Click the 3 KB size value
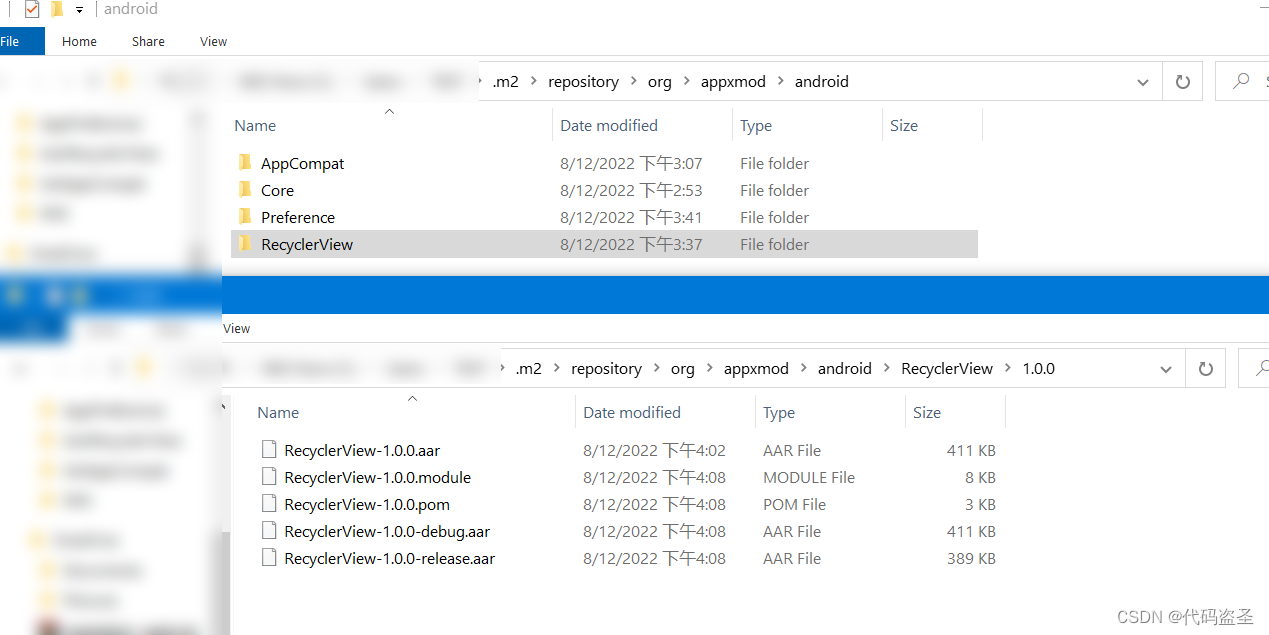Image resolution: width=1269 pixels, height=635 pixels. (x=980, y=504)
